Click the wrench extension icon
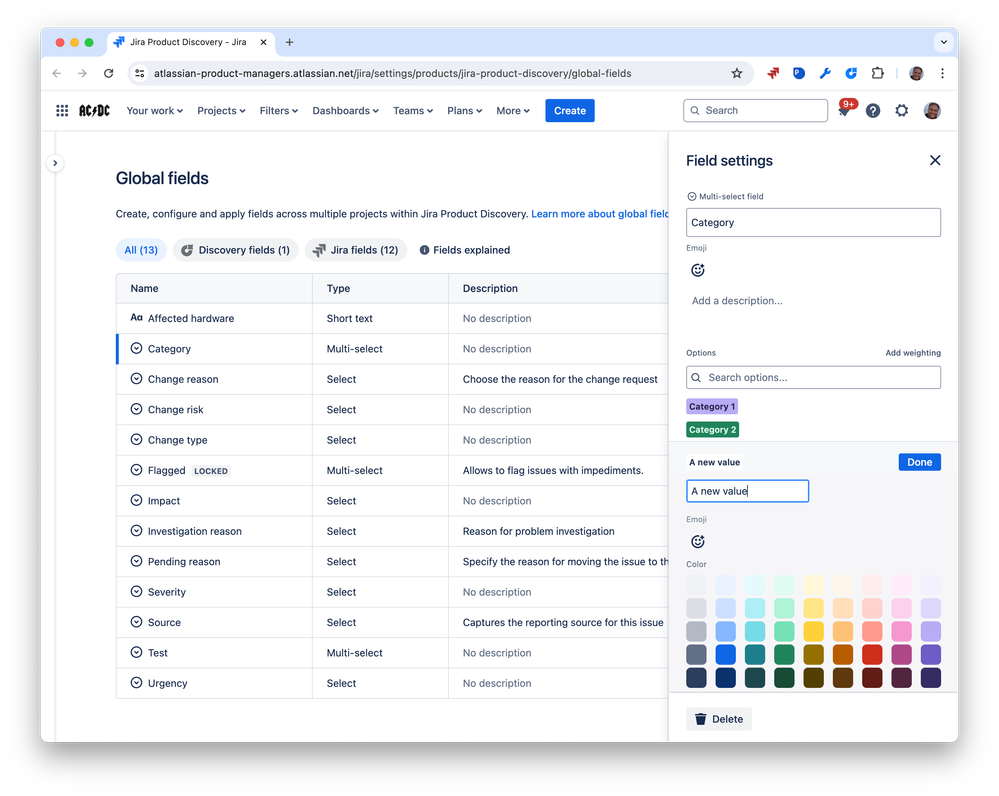Screen dimensions: 999x796 coord(825,73)
